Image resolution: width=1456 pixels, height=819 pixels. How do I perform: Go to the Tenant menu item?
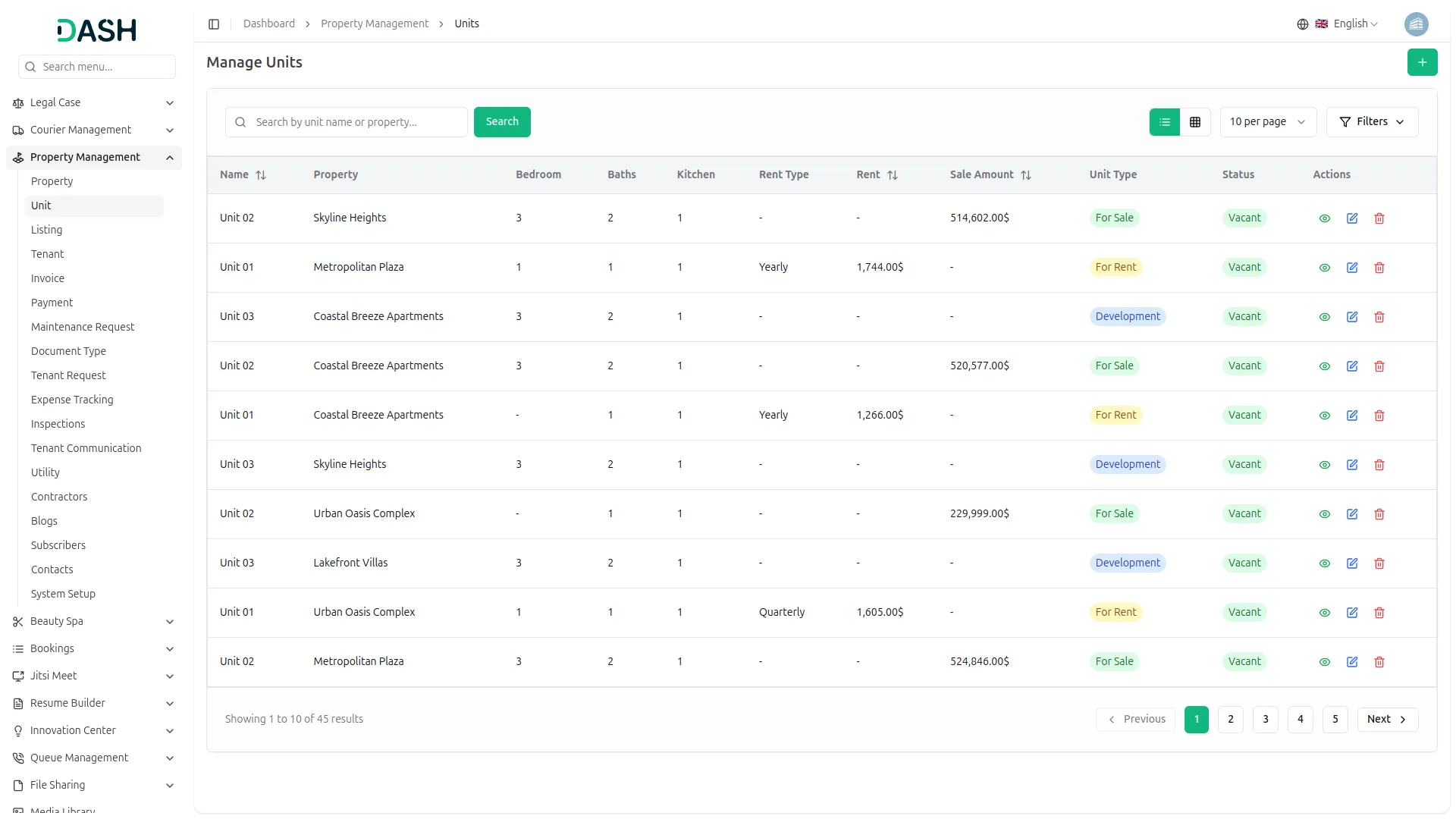click(47, 254)
